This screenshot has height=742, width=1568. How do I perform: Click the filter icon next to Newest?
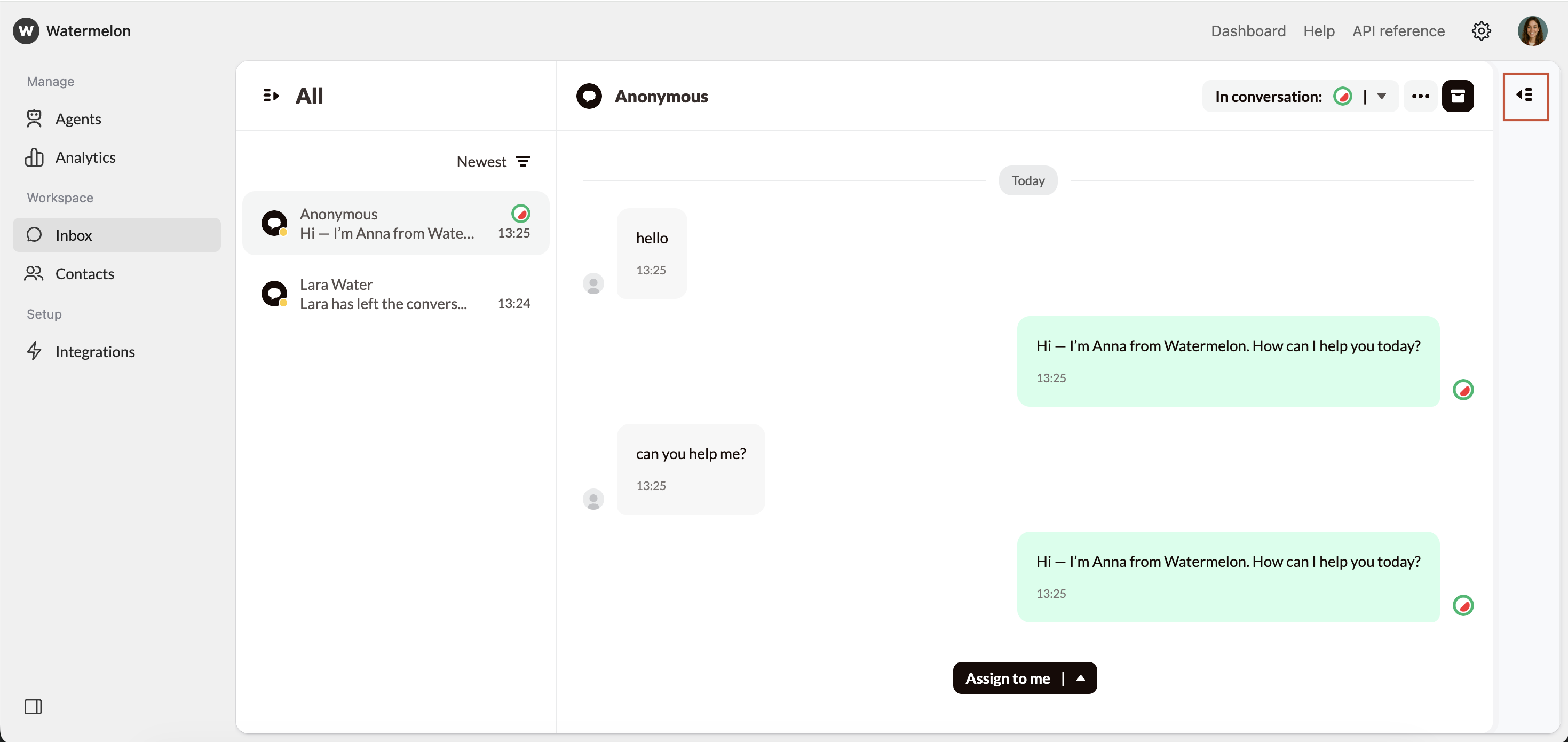524,161
